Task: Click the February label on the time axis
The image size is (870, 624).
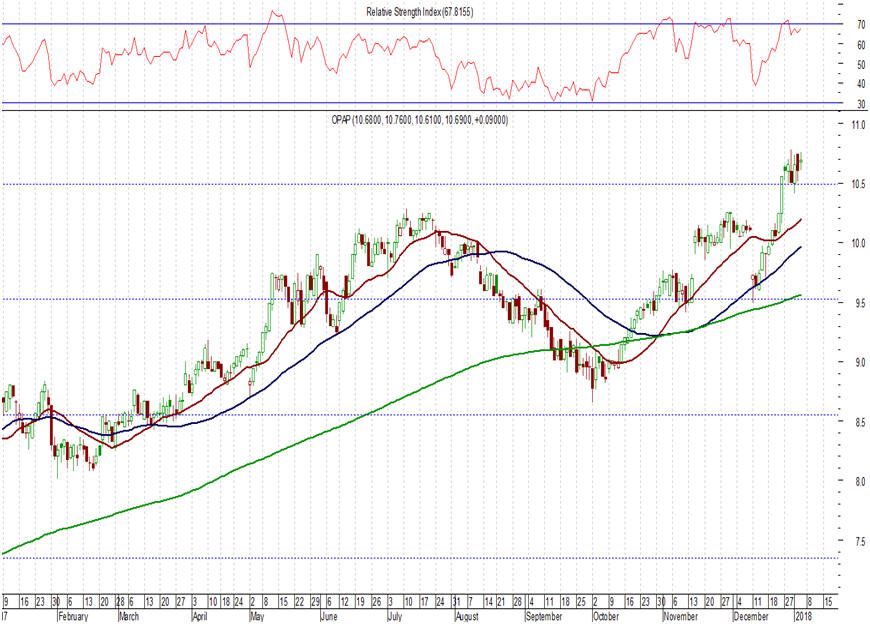Action: [x=73, y=616]
